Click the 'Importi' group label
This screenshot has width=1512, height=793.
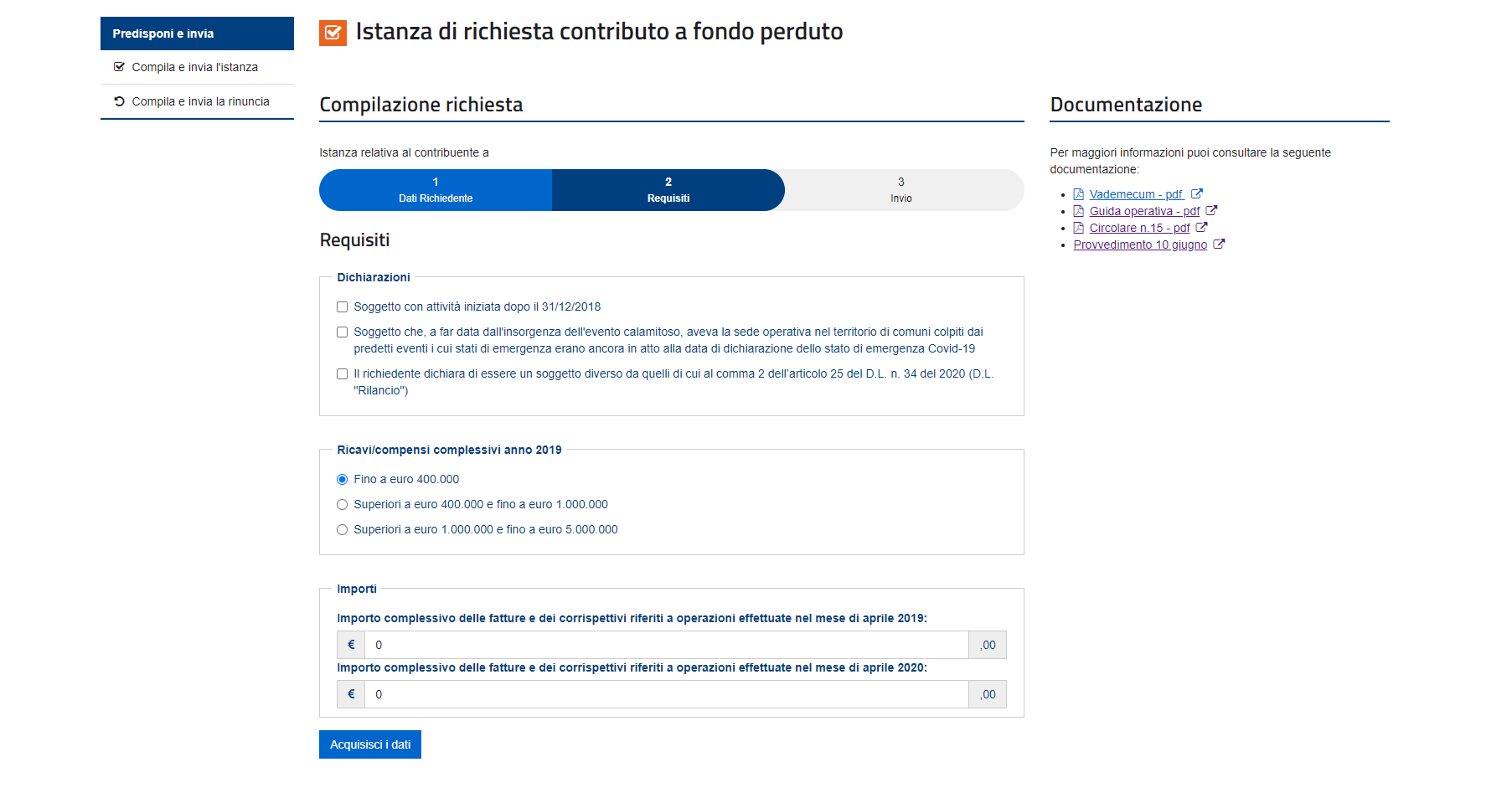click(x=357, y=589)
